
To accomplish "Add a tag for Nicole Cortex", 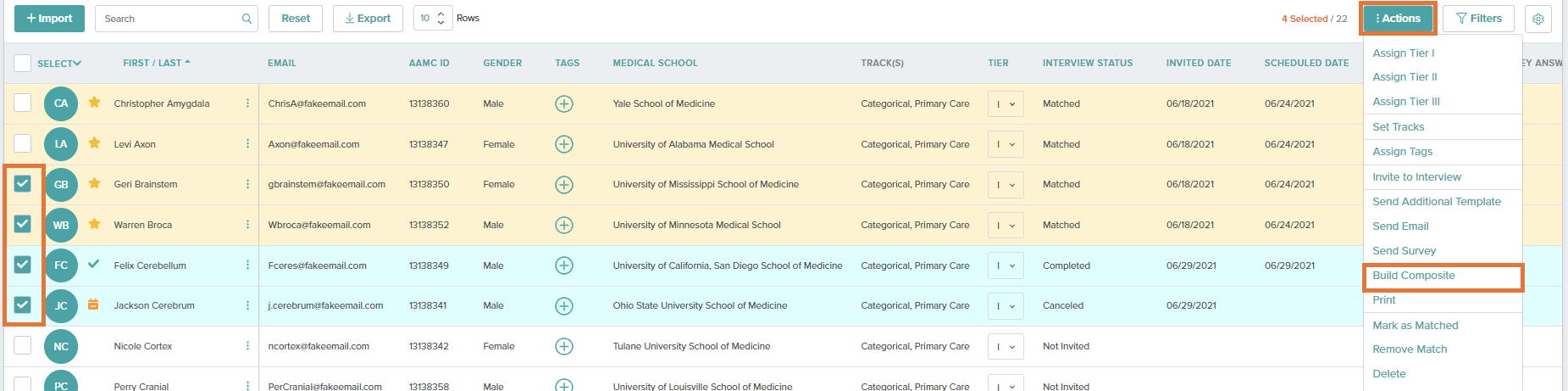I will pyautogui.click(x=564, y=346).
